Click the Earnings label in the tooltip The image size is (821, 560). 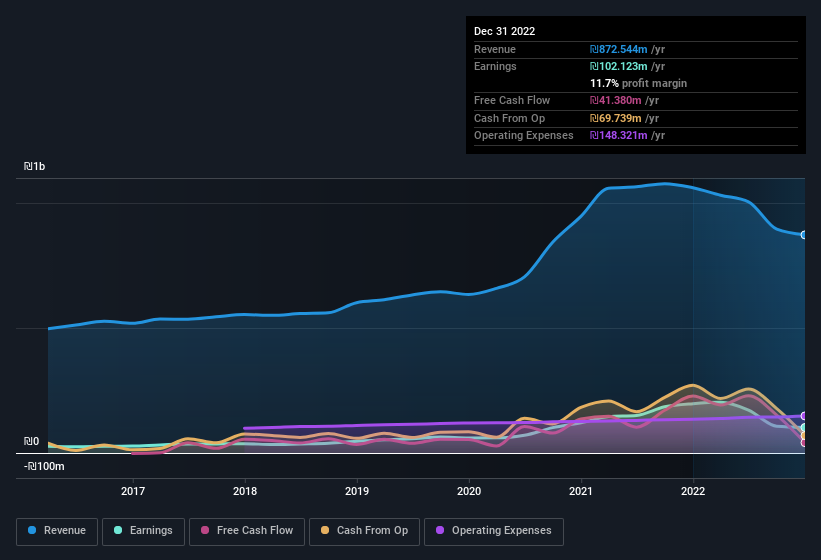click(x=495, y=66)
